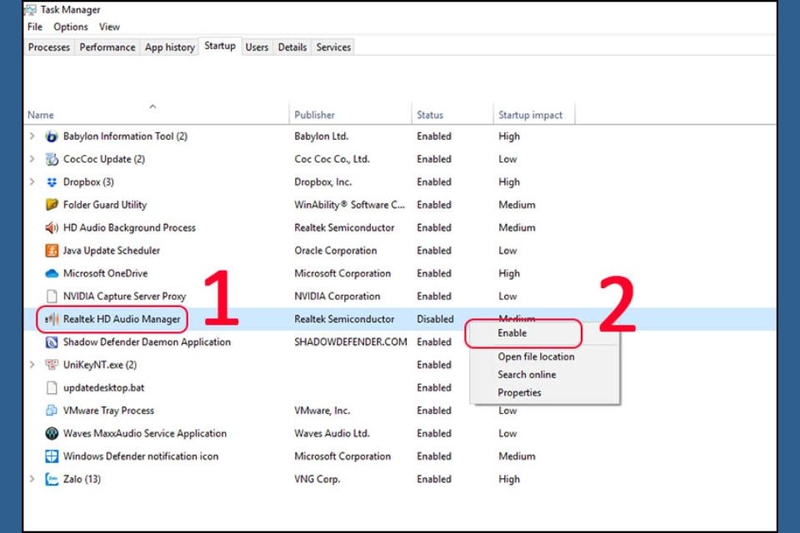Click the NVIDIA Capture Server Proxy file icon

[x=52, y=296]
